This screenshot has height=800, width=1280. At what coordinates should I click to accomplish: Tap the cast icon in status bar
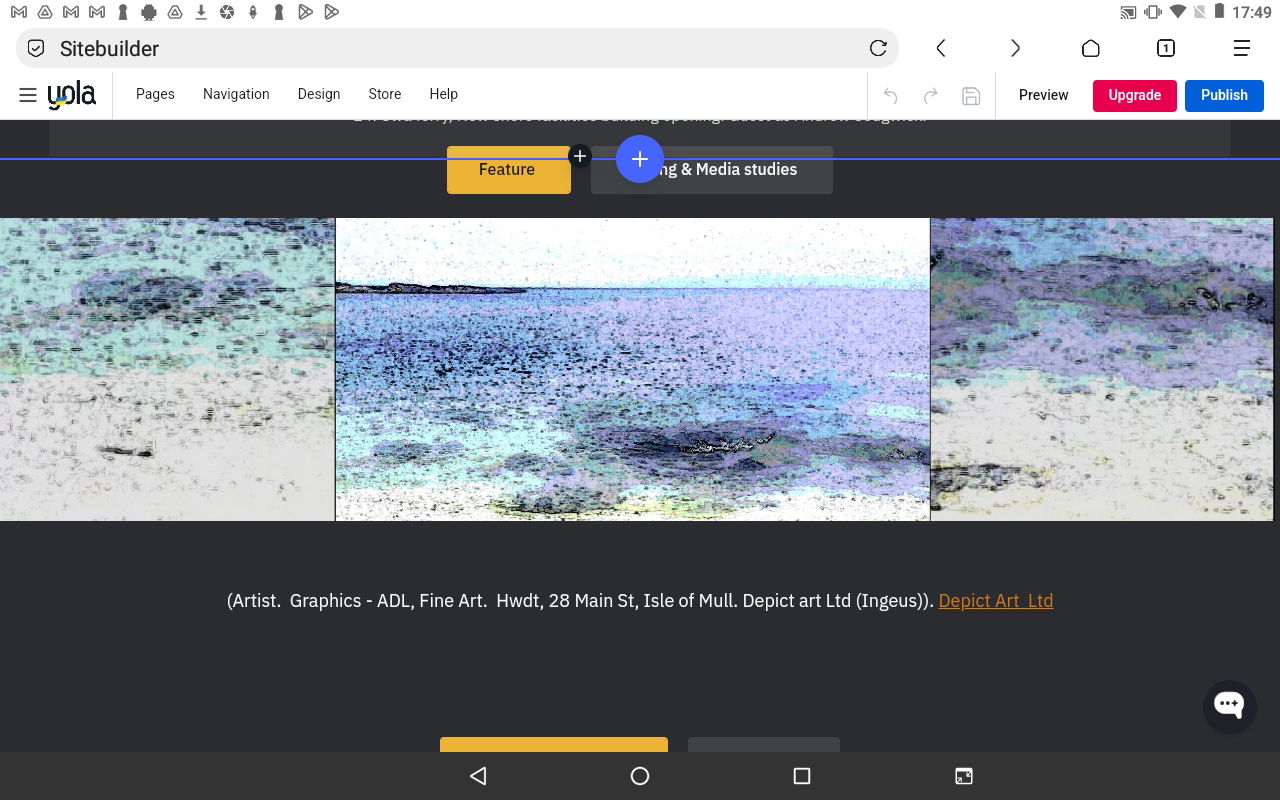1128,12
